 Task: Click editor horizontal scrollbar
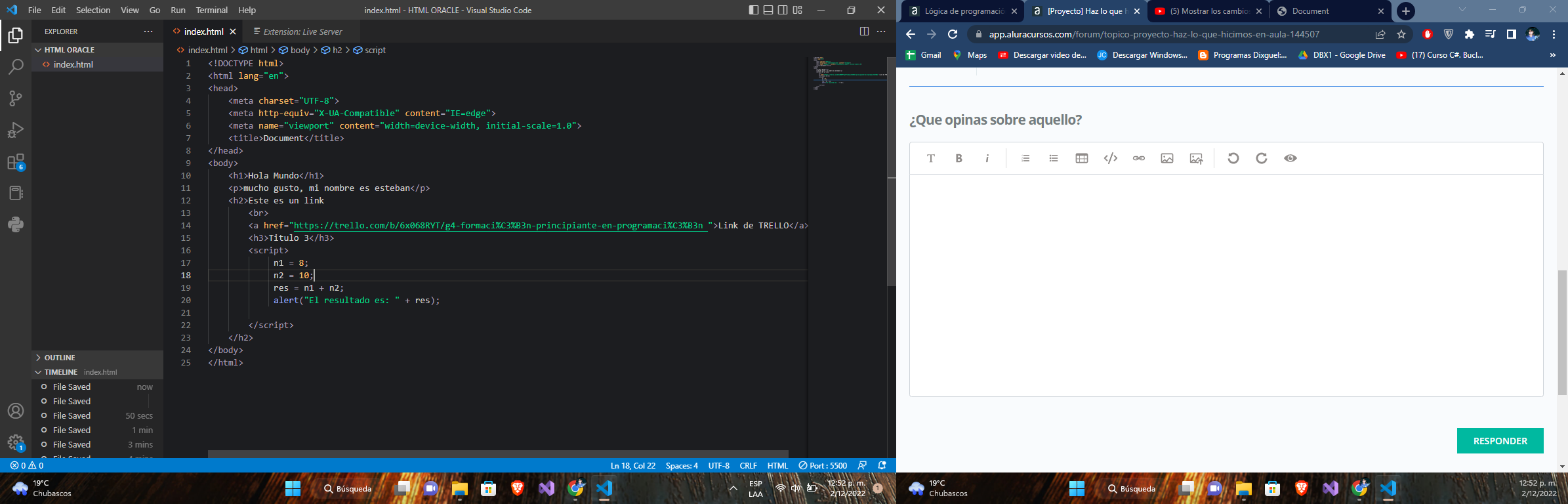[x=499, y=453]
